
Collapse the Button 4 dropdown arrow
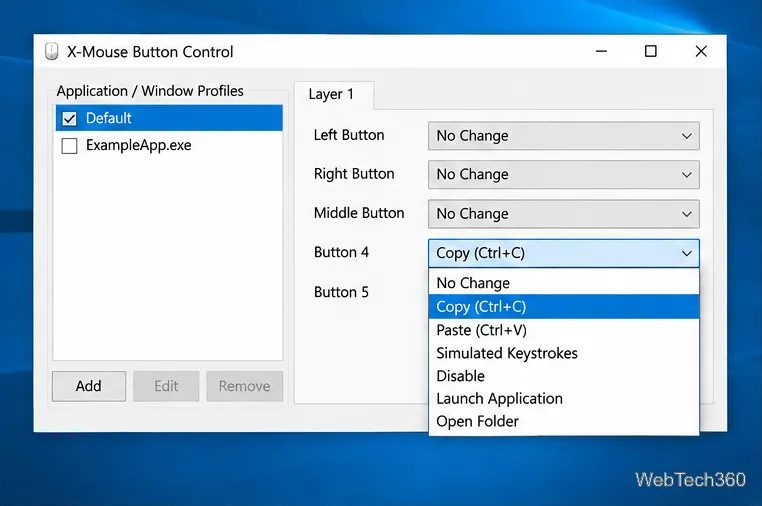click(686, 253)
